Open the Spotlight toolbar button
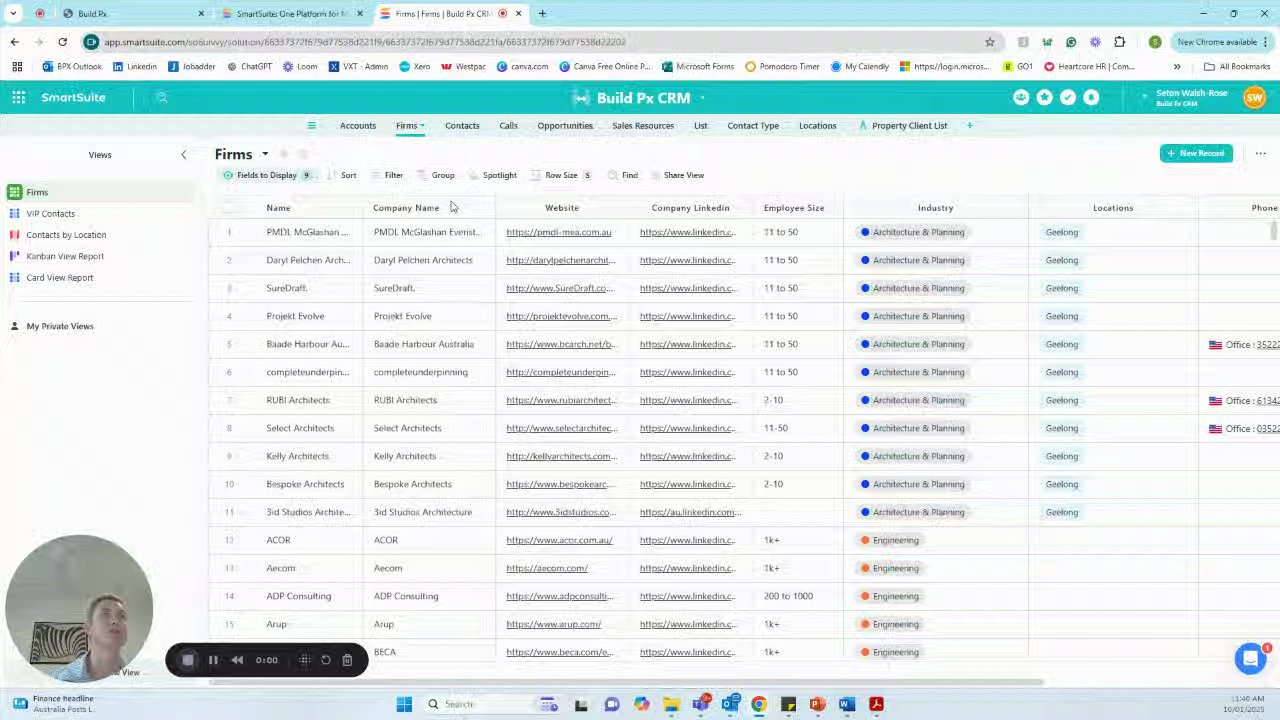 click(493, 175)
